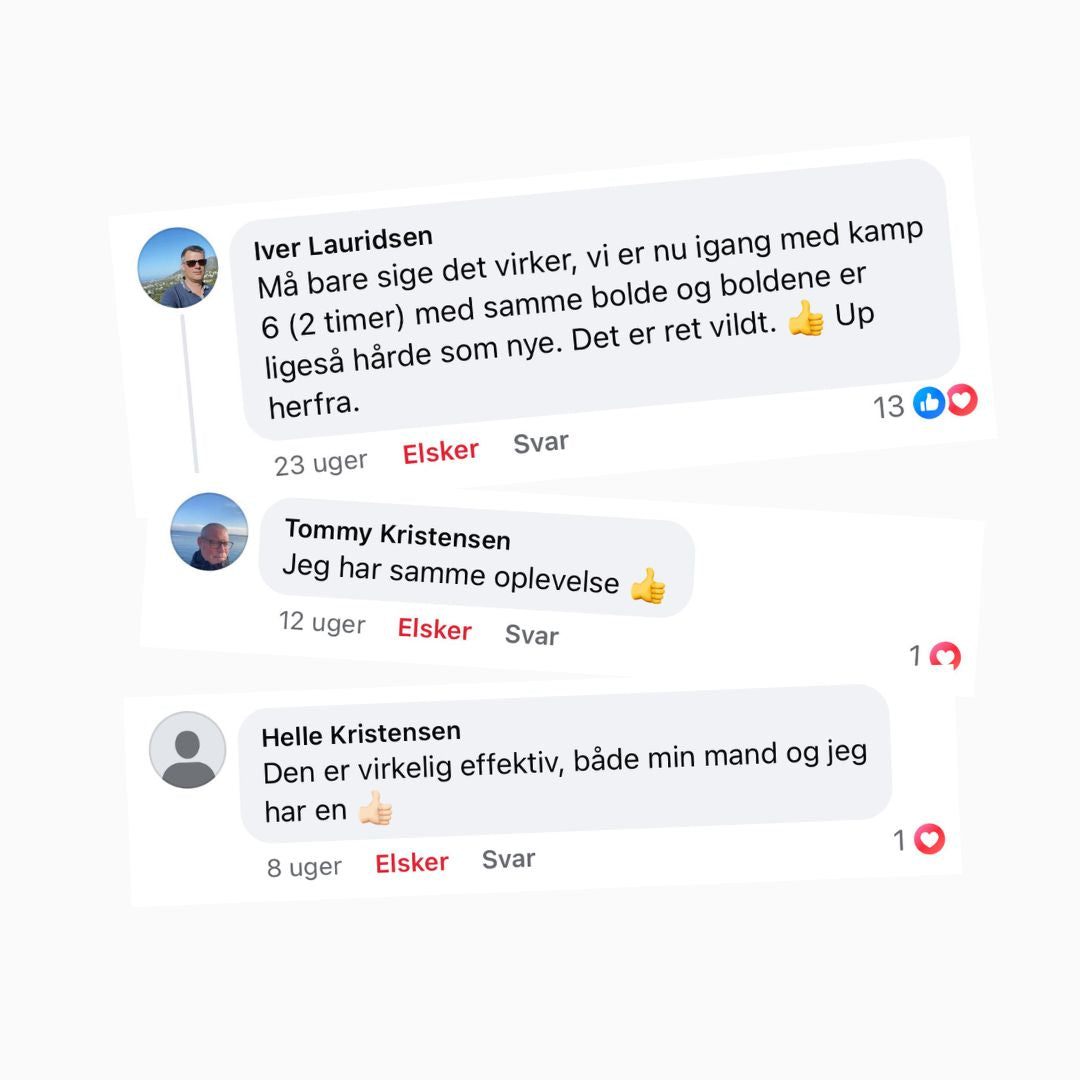Click Svar under Helle Kristensen's comment
The width and height of the screenshot is (1080, 1080).
click(x=508, y=860)
